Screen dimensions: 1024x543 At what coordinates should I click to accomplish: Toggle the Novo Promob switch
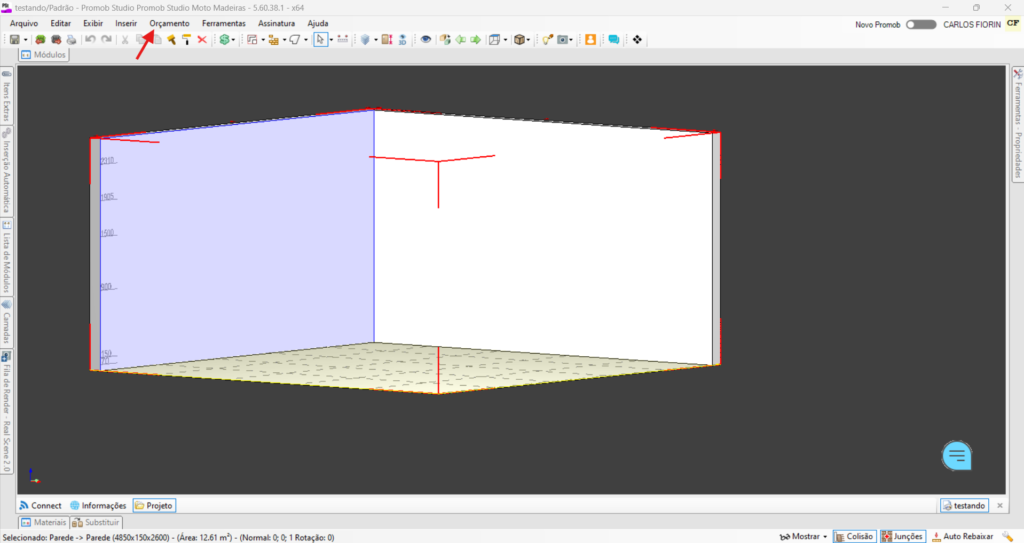920,24
